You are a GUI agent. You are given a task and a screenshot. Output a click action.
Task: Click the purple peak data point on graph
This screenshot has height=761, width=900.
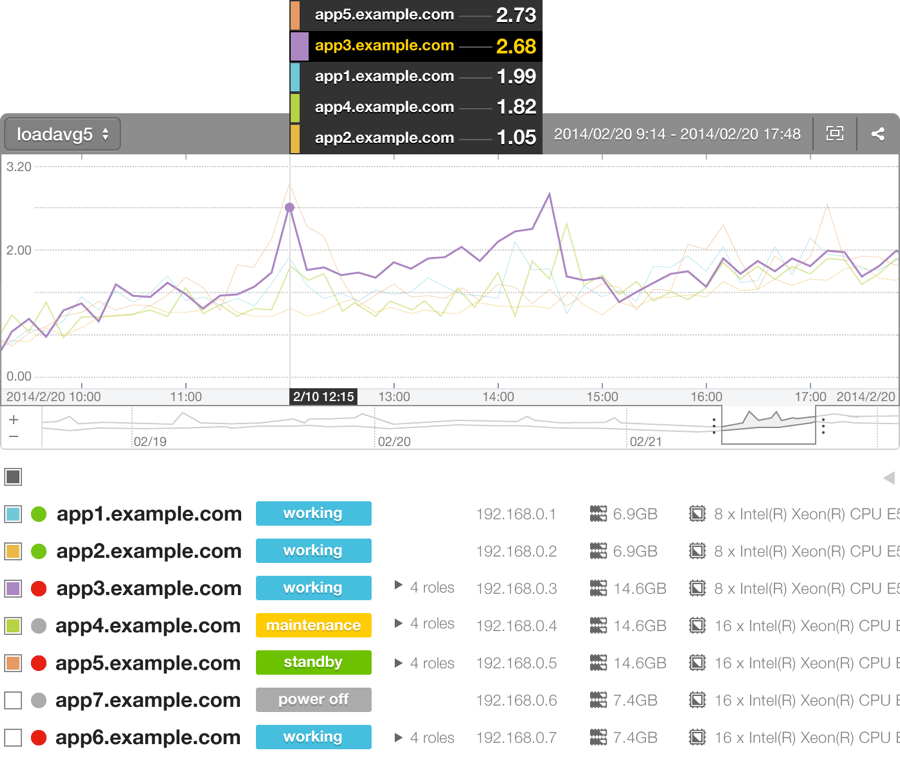point(290,208)
